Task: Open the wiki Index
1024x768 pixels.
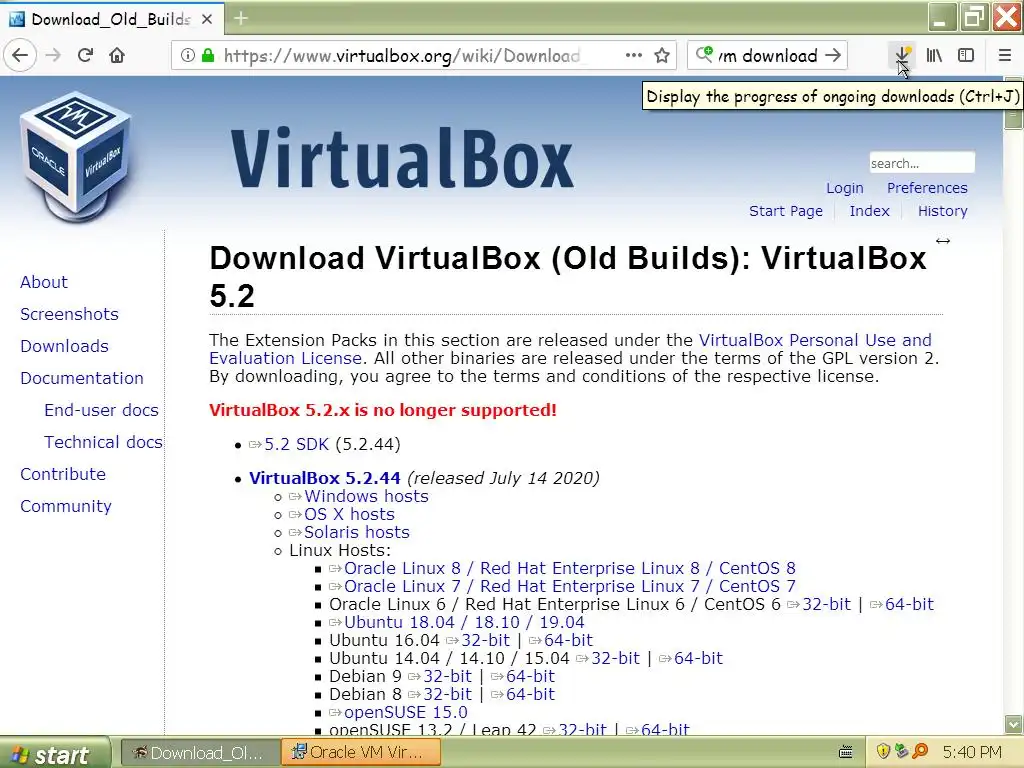Action: click(869, 211)
